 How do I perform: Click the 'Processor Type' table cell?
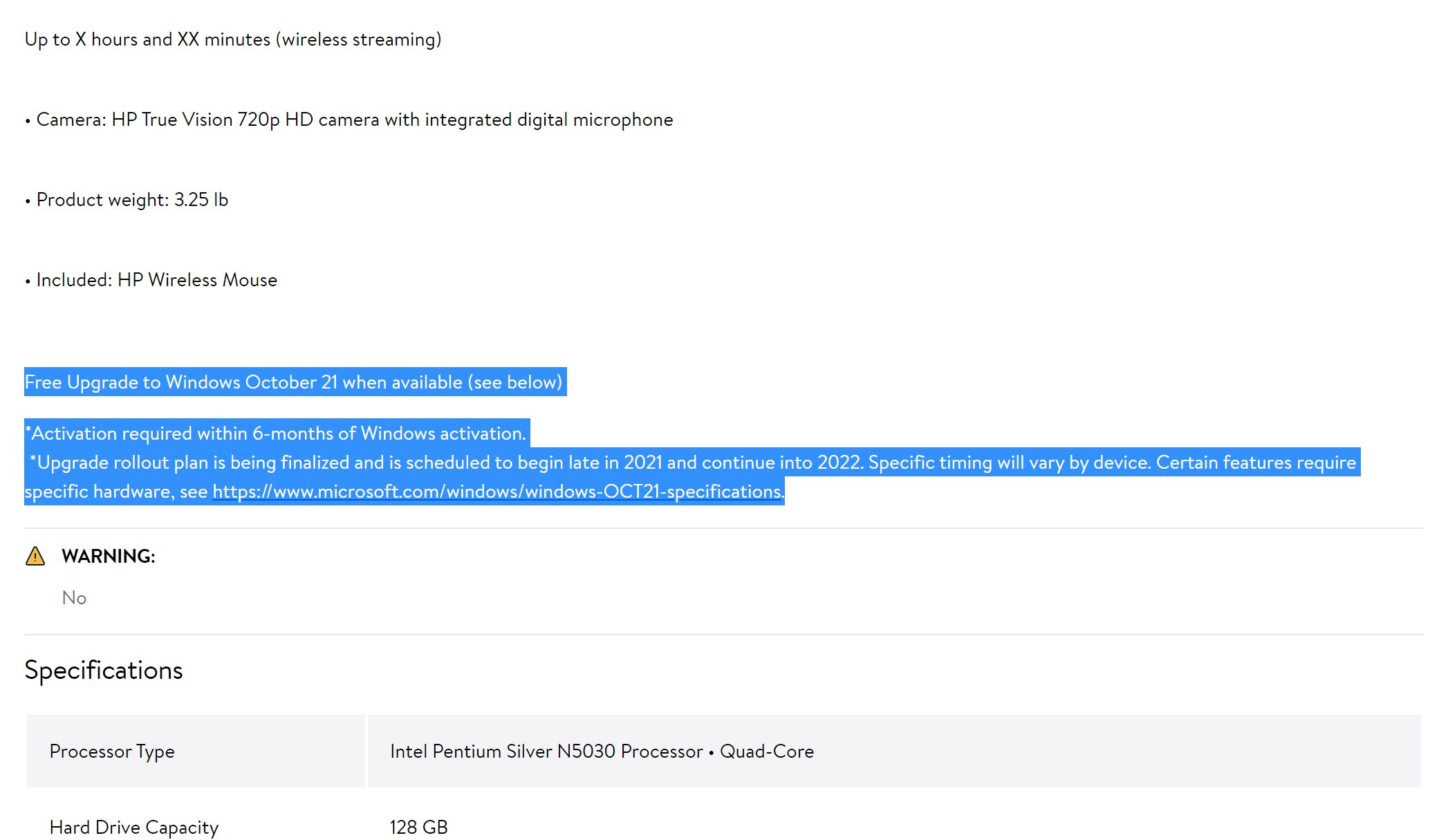(196, 751)
